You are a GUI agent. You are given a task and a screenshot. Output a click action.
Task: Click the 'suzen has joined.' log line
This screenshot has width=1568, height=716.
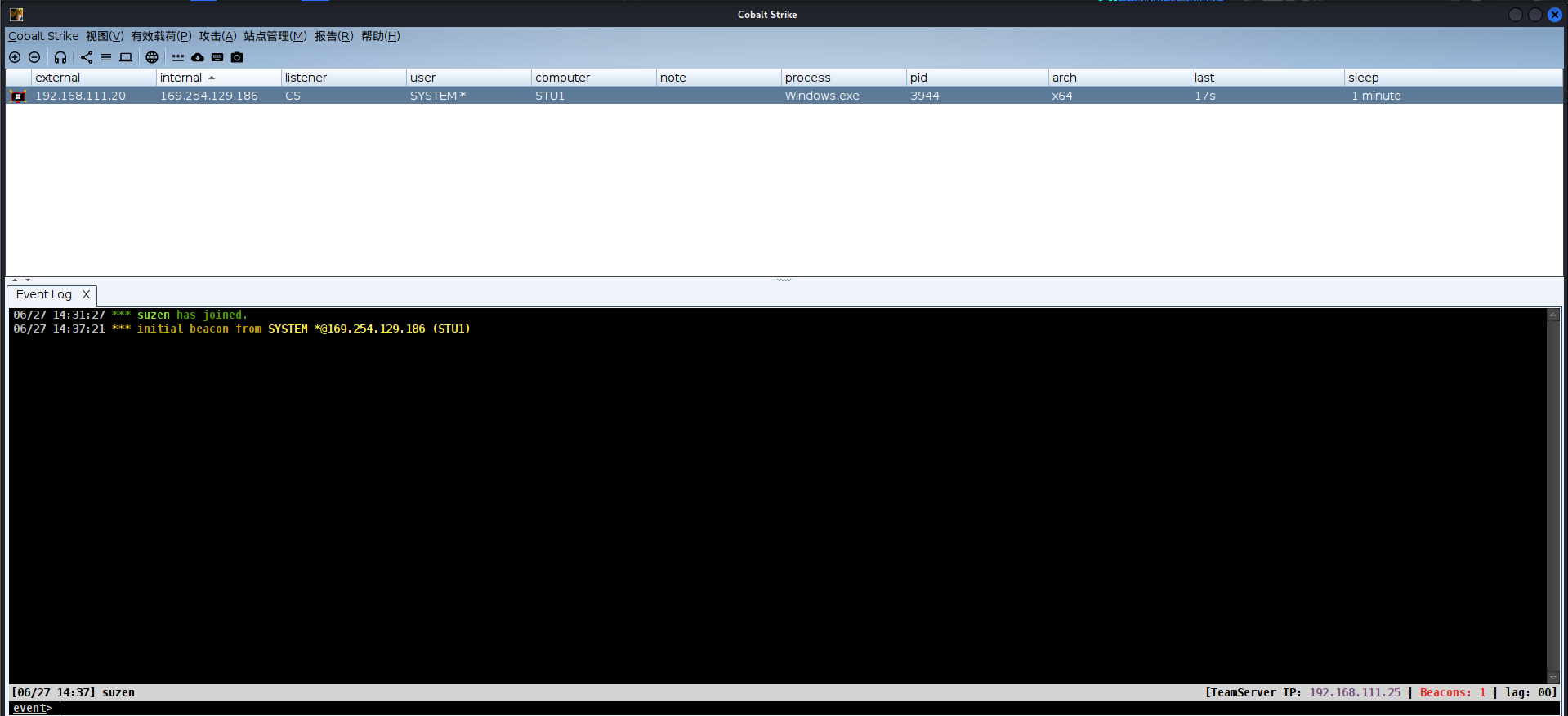coord(130,315)
